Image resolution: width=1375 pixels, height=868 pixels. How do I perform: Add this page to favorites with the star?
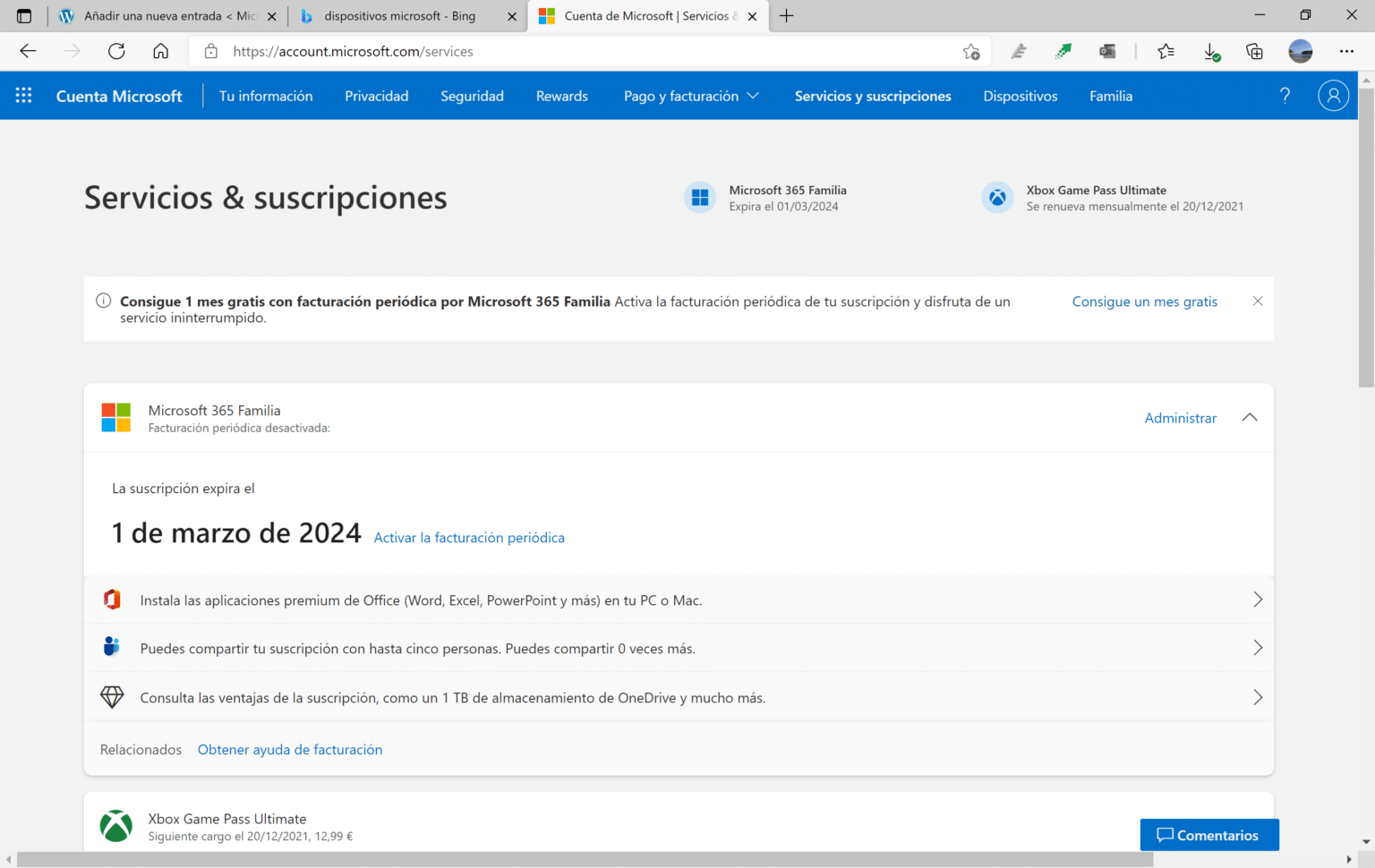click(971, 51)
